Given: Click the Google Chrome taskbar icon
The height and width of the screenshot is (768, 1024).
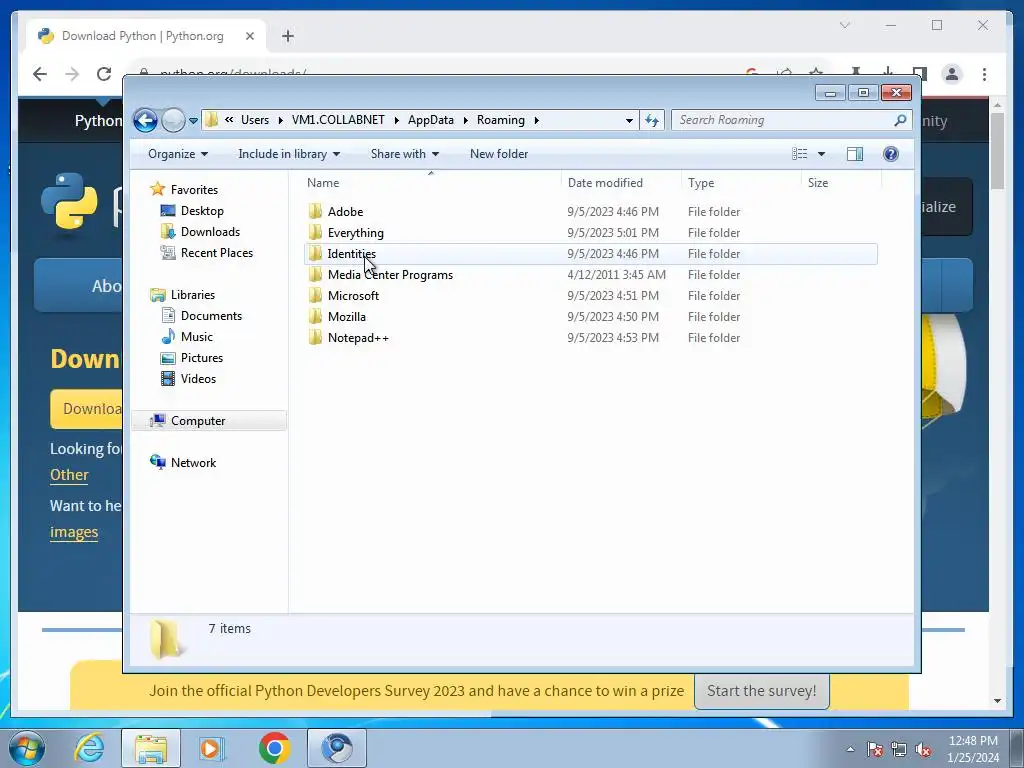Looking at the screenshot, I should tap(274, 748).
